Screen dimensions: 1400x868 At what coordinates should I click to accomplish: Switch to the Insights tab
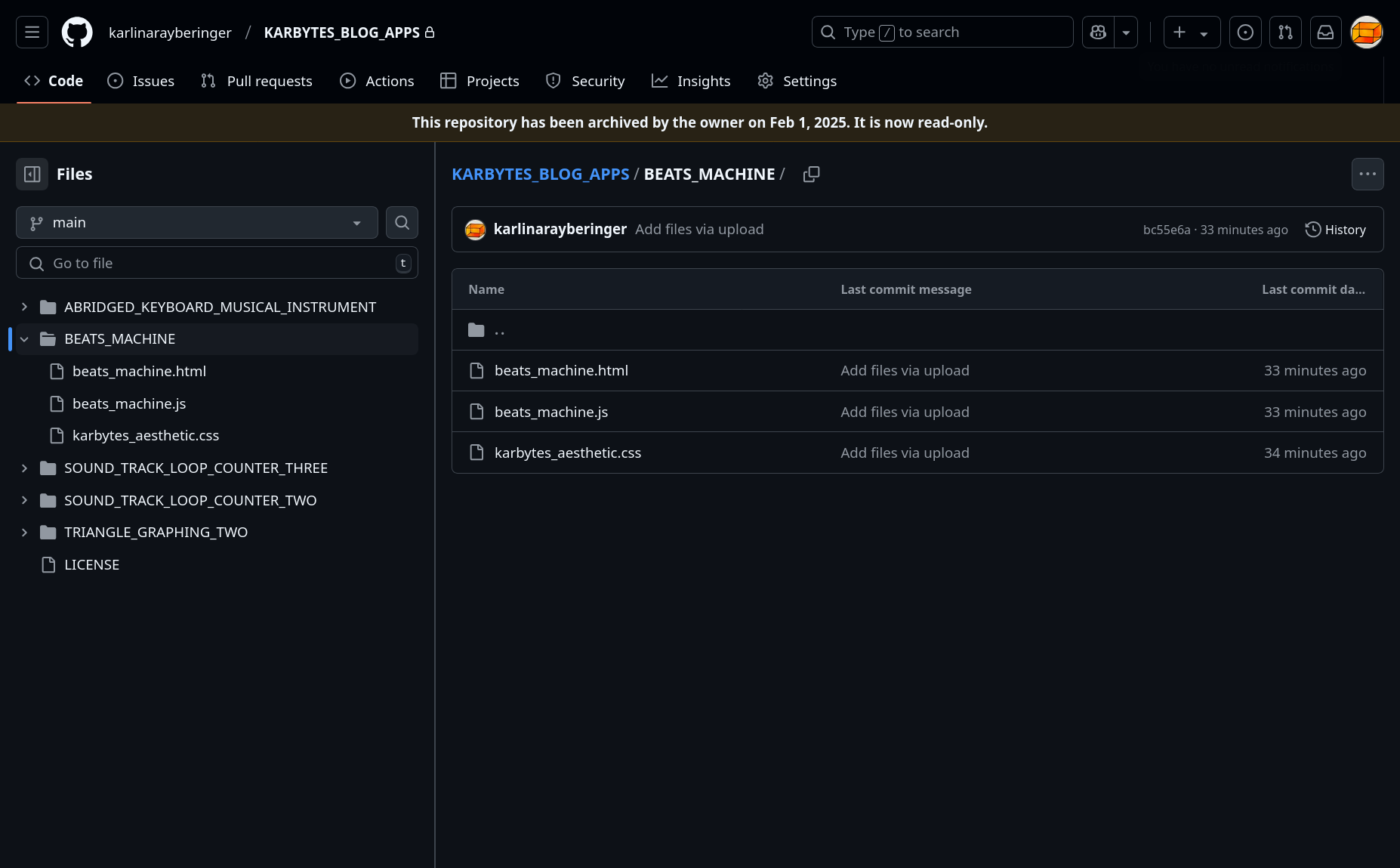click(x=691, y=81)
